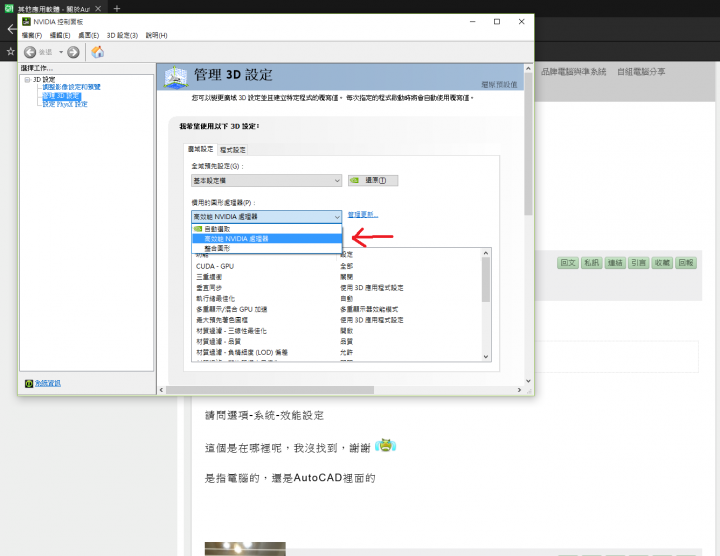This screenshot has width=720, height=556.
Task: Click the NVIDIA Control Panel home icon
Action: pos(97,52)
